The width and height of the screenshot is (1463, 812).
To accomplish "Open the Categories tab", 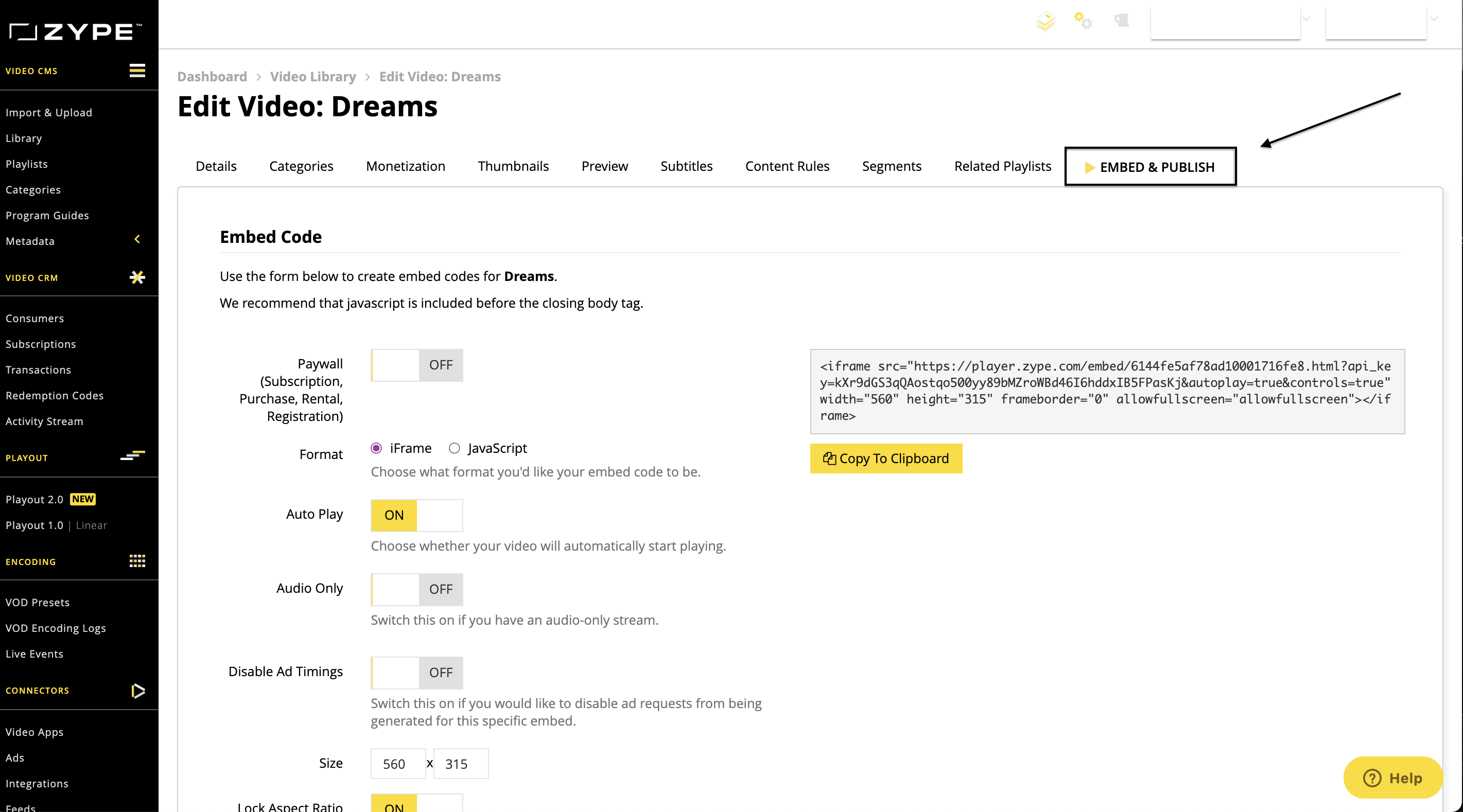I will pyautogui.click(x=301, y=166).
